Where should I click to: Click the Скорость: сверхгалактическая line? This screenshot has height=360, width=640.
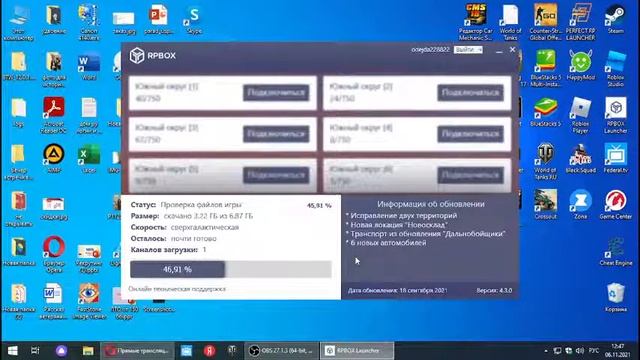click(185, 227)
